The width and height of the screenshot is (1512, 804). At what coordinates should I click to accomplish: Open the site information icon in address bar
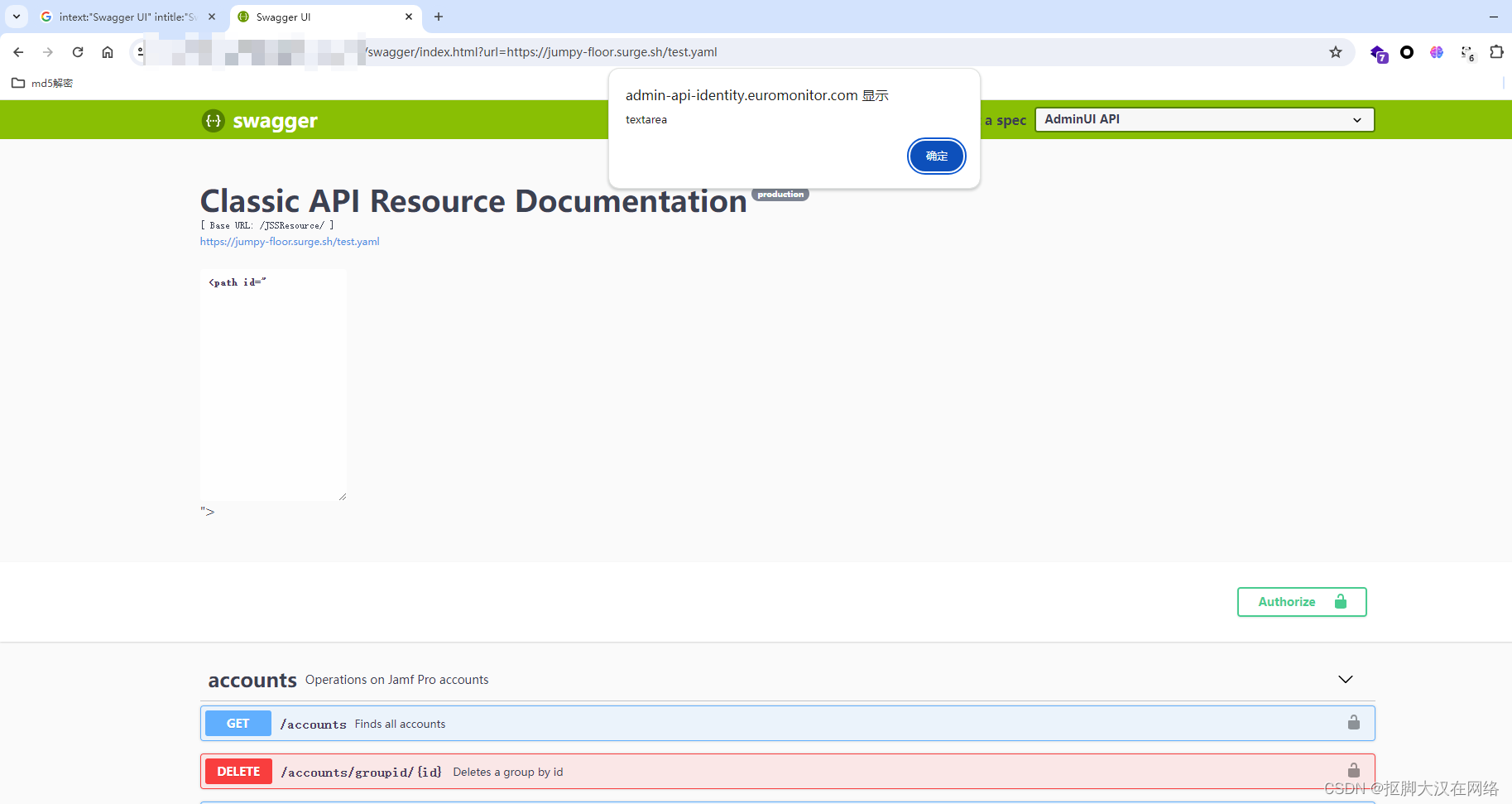click(140, 52)
